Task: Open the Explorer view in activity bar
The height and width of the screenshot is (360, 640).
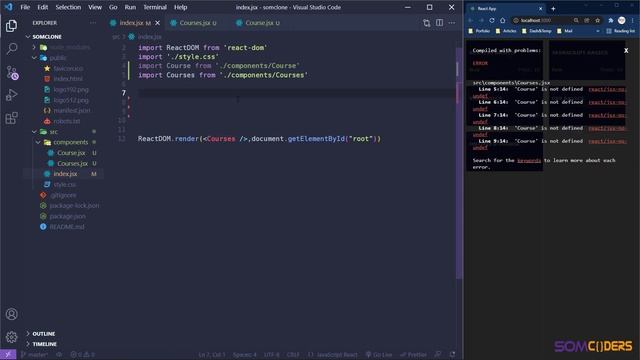Action: (x=11, y=26)
